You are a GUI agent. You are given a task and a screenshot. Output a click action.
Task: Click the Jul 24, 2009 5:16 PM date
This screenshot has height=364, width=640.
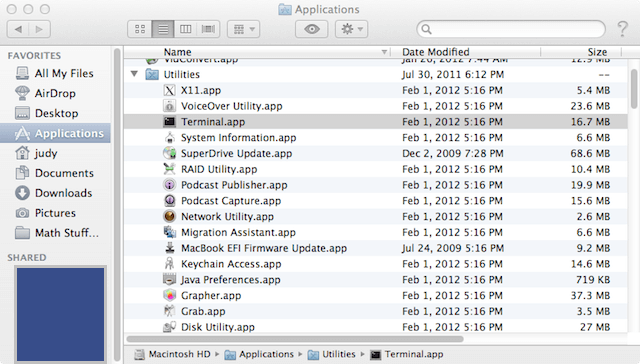pos(453,248)
